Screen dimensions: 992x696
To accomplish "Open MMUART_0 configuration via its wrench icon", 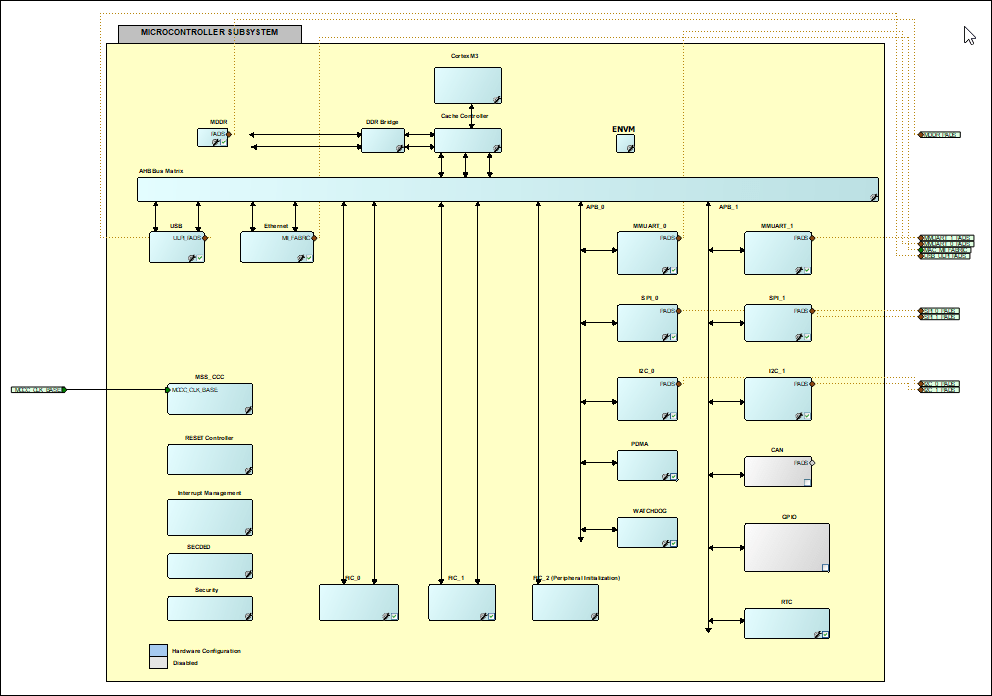I will click(x=665, y=269).
